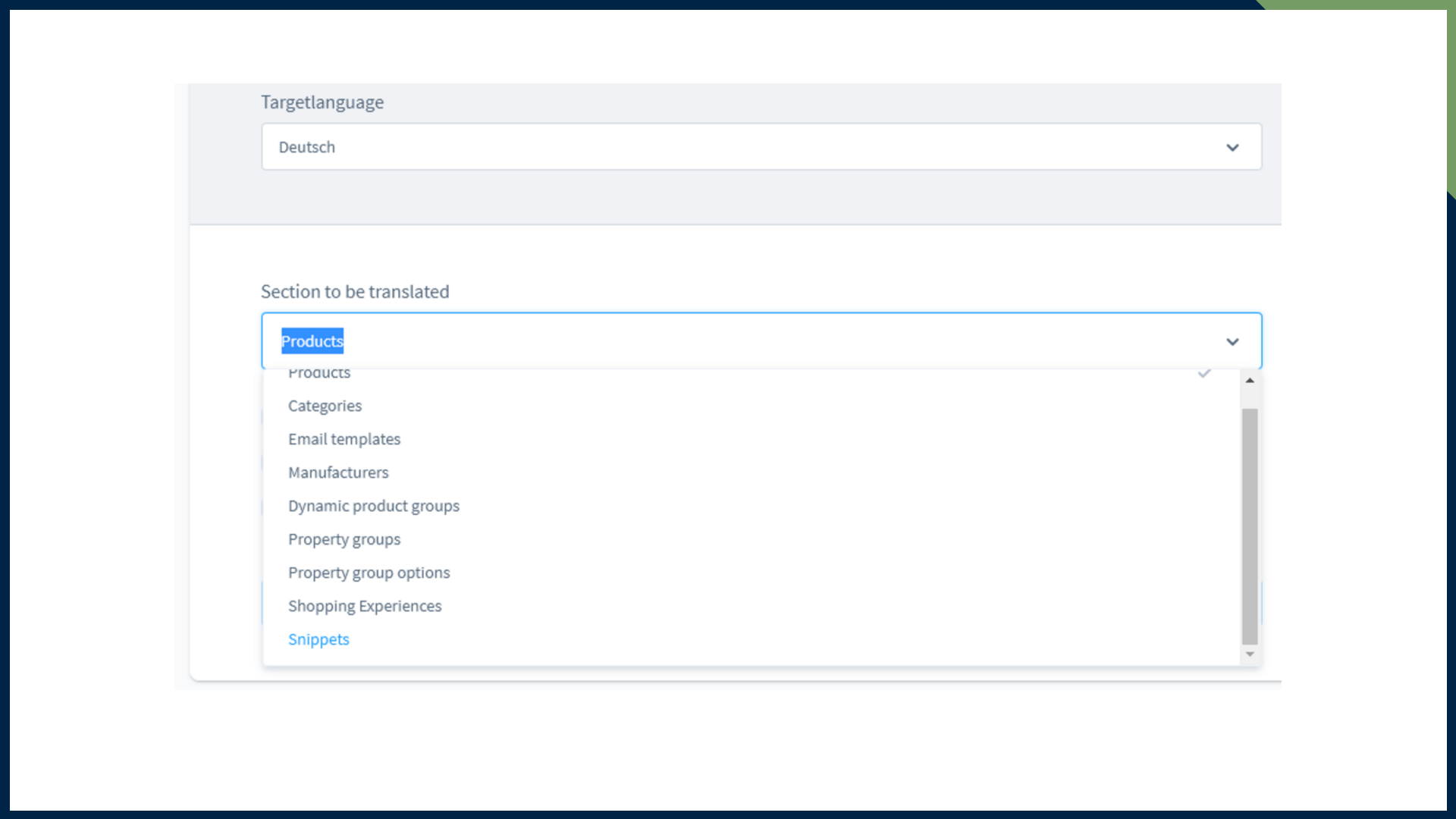Select the Snippets option
The width and height of the screenshot is (1456, 819).
click(318, 639)
